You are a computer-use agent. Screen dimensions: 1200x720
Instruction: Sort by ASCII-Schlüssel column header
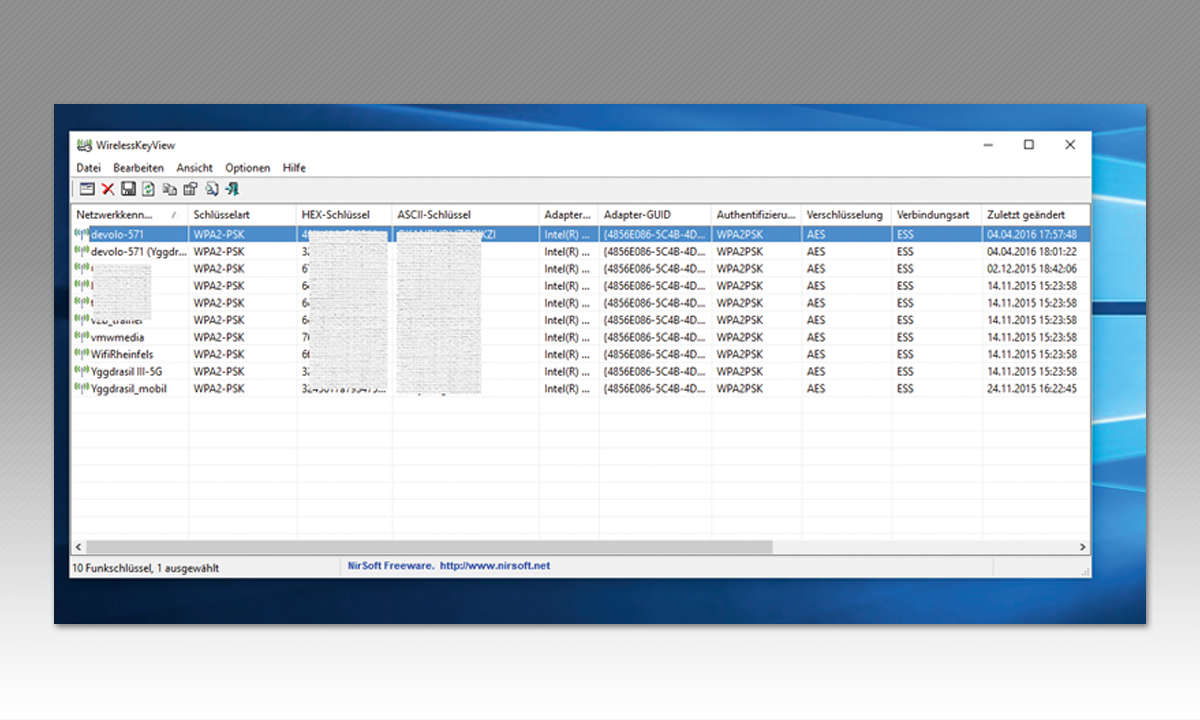pos(466,215)
